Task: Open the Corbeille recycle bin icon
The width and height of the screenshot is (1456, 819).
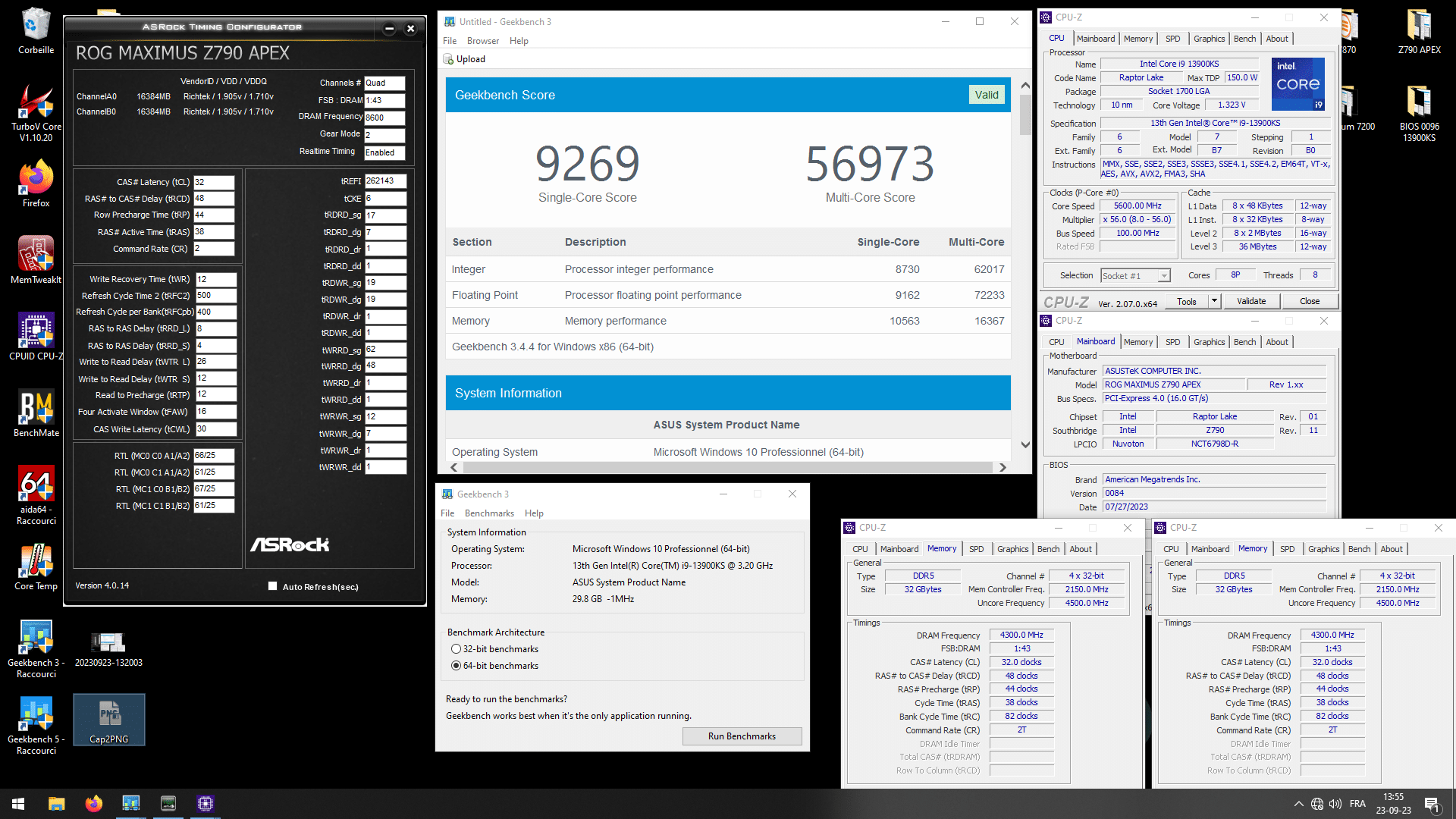Action: pos(36,31)
